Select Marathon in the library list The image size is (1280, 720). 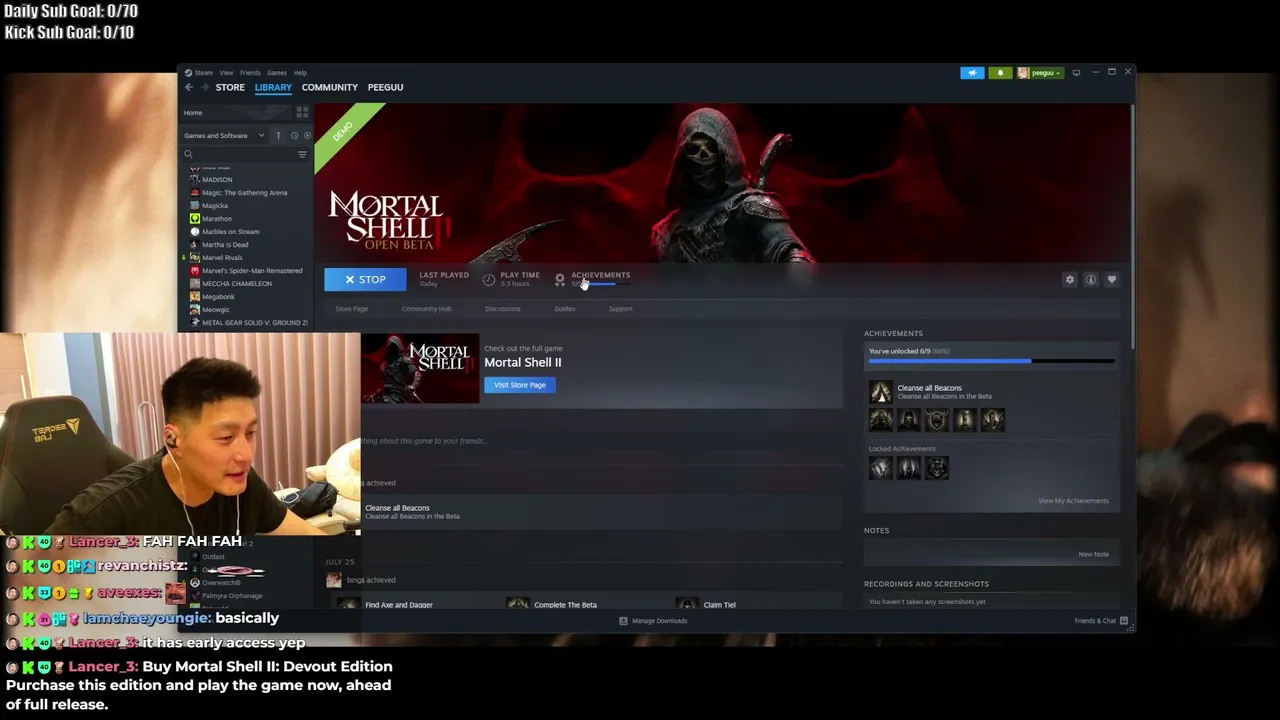coord(217,219)
